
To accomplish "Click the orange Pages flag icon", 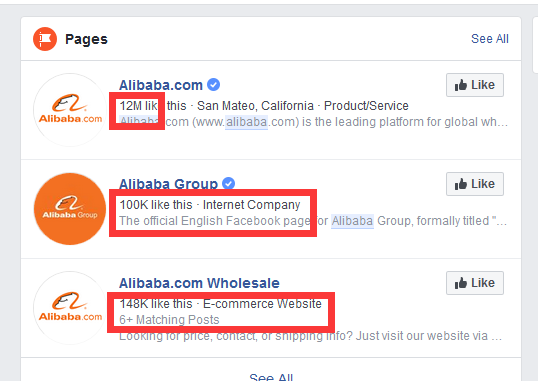I will (45, 39).
